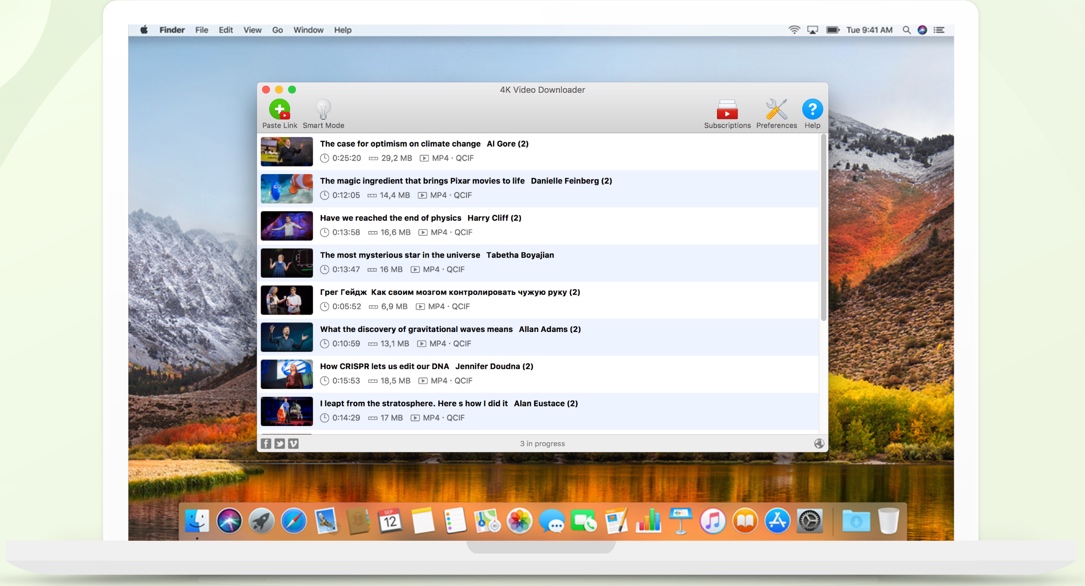1085x586 pixels.
Task: Click the Twitter icon in status bar
Action: pos(280,443)
